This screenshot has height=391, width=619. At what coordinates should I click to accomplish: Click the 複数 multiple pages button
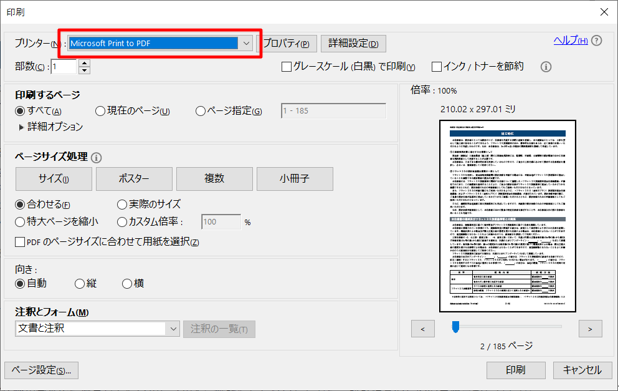(x=214, y=179)
